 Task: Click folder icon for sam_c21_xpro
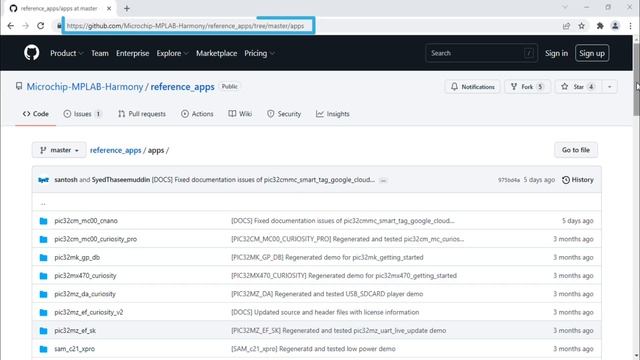pos(43,349)
